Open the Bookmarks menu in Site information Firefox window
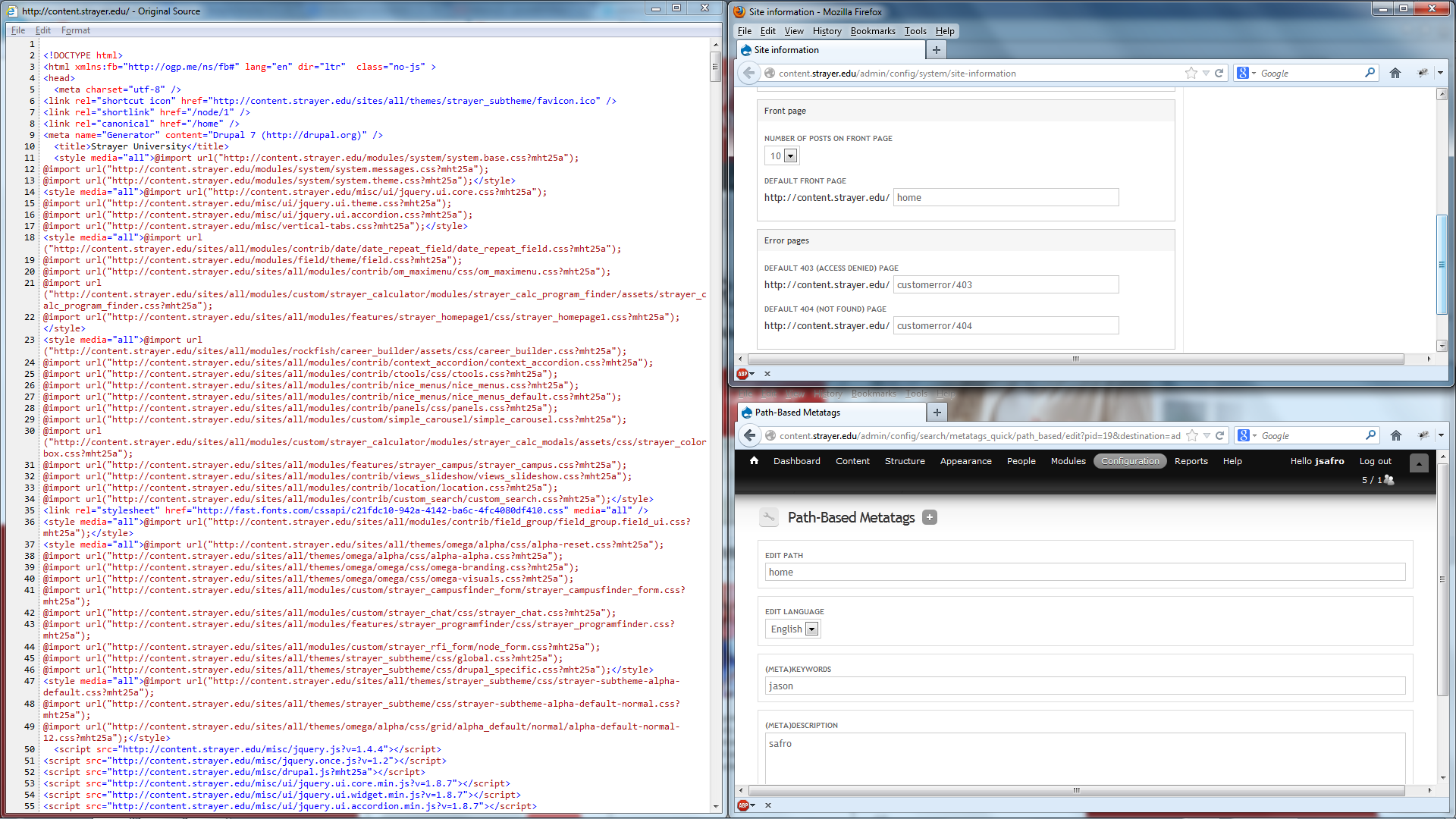Viewport: 1456px width, 819px height. [873, 31]
